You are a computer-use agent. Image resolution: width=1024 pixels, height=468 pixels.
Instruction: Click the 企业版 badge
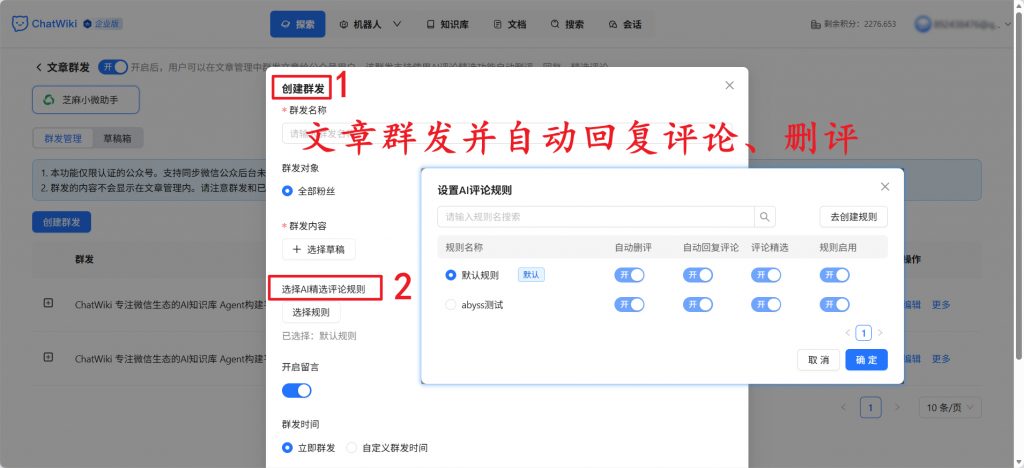(x=103, y=24)
